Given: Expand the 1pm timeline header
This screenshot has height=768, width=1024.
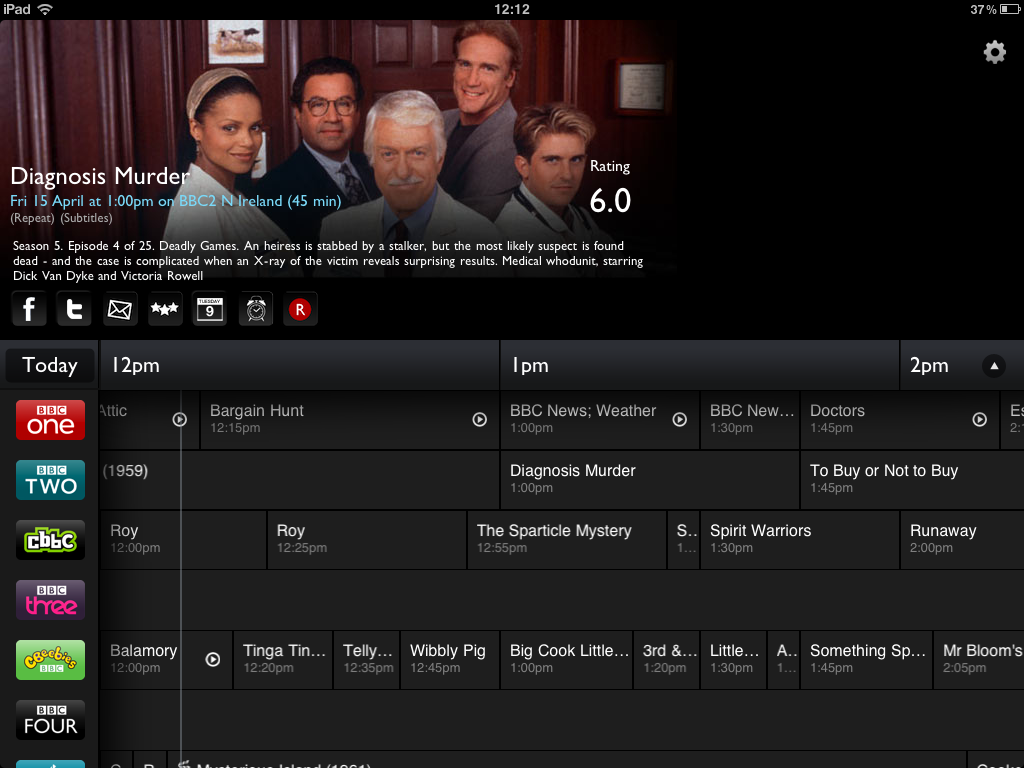Looking at the screenshot, I should pyautogui.click(x=530, y=365).
